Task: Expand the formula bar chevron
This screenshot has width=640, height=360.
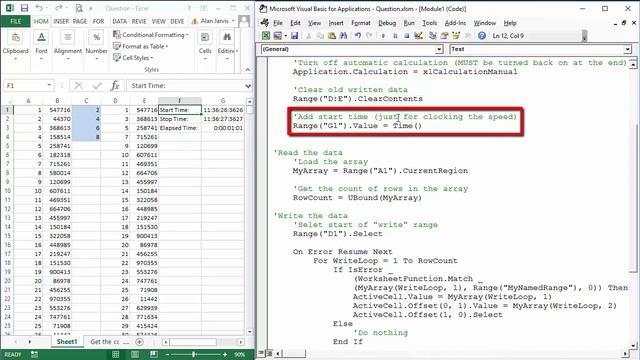Action: pos(248,86)
